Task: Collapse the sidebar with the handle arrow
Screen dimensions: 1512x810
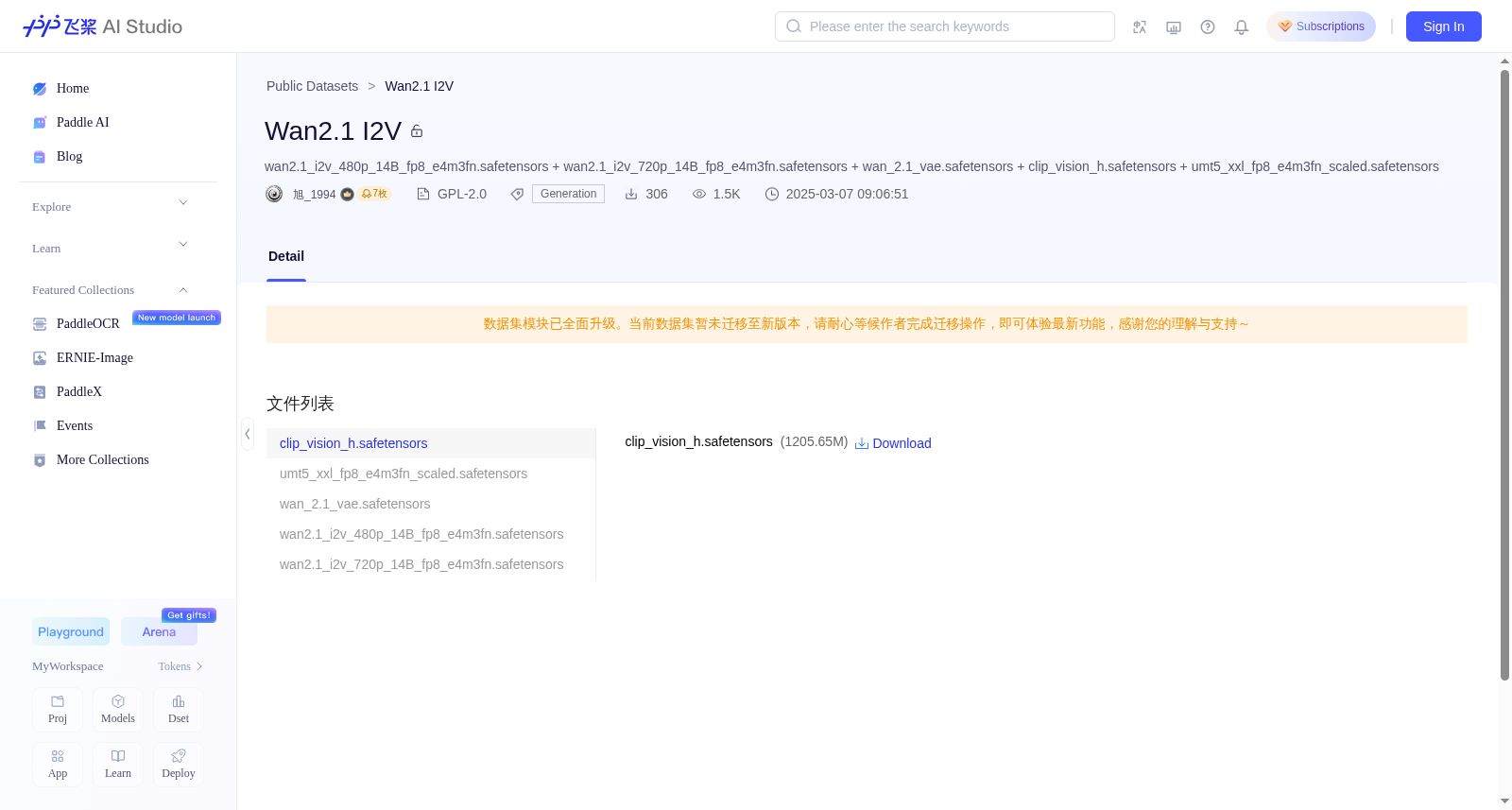Action: pyautogui.click(x=248, y=434)
